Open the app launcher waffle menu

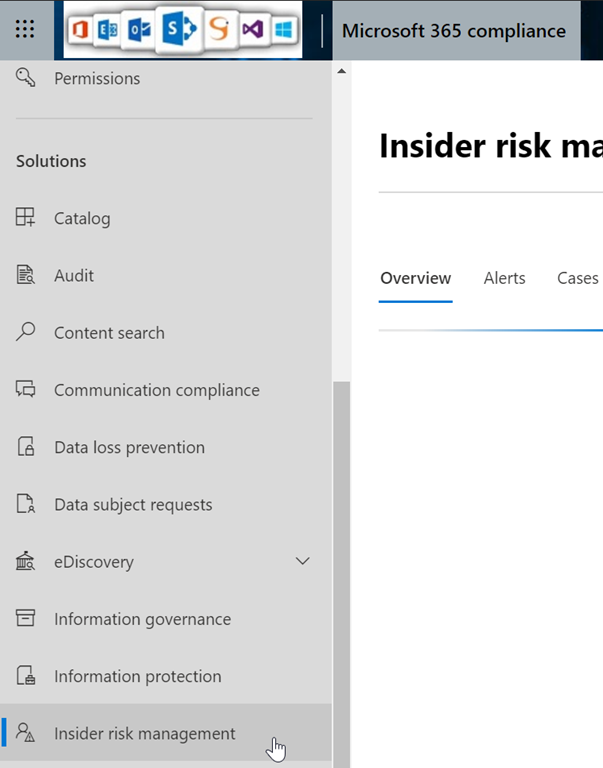pyautogui.click(x=25, y=30)
